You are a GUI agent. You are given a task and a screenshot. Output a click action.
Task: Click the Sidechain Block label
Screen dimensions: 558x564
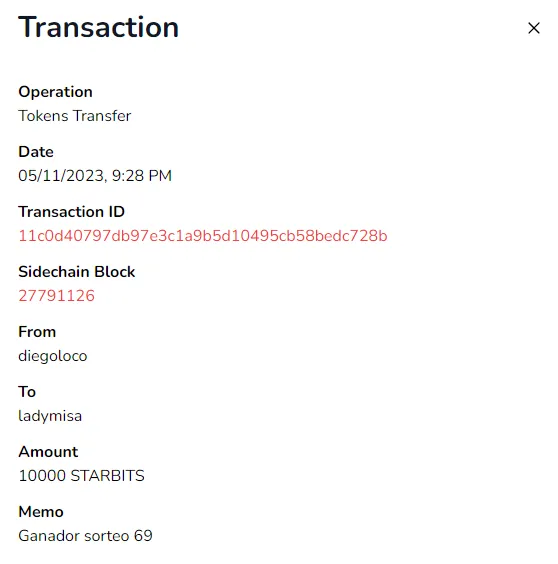click(77, 272)
